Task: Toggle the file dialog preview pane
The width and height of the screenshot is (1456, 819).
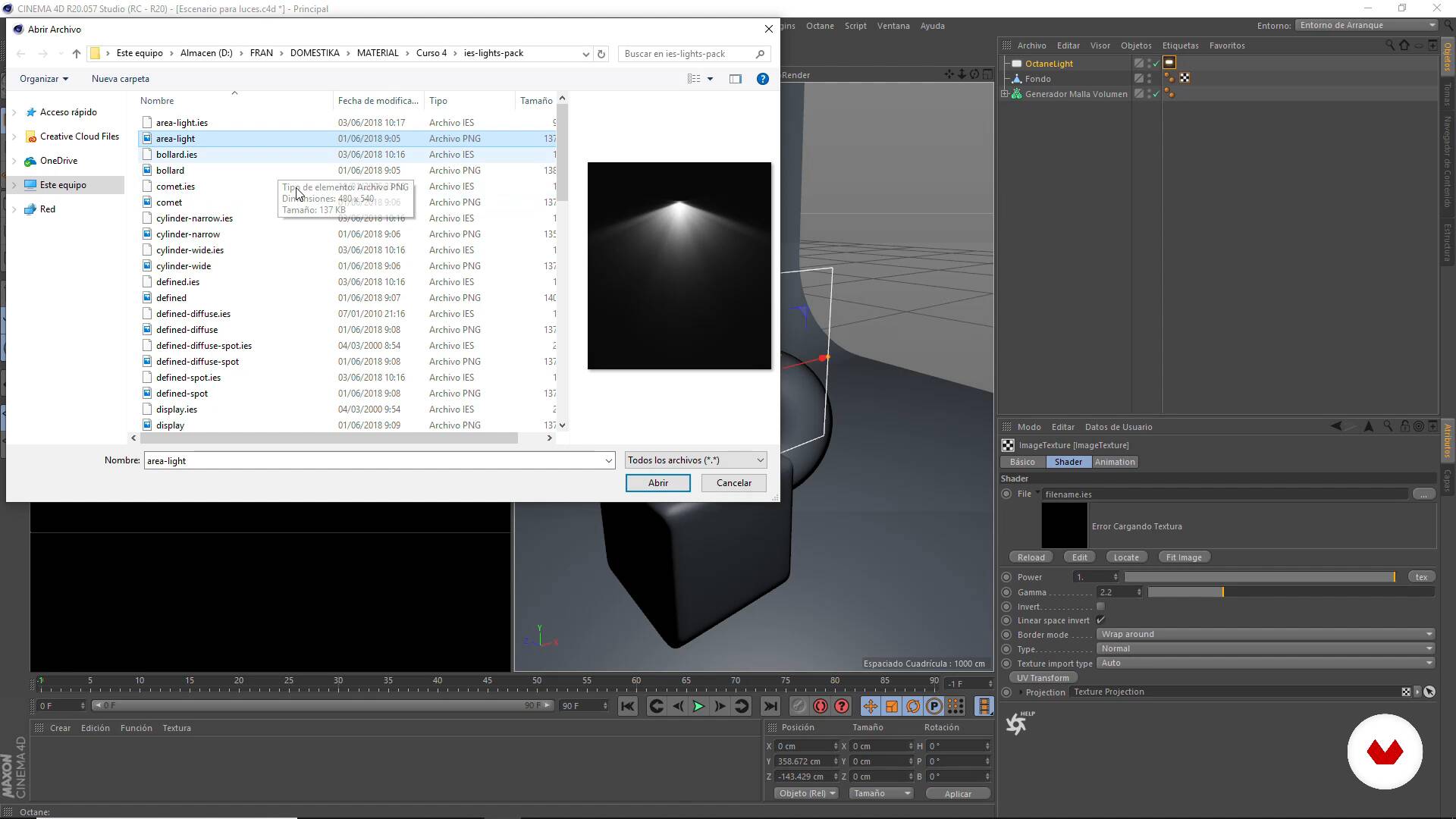Action: click(736, 79)
